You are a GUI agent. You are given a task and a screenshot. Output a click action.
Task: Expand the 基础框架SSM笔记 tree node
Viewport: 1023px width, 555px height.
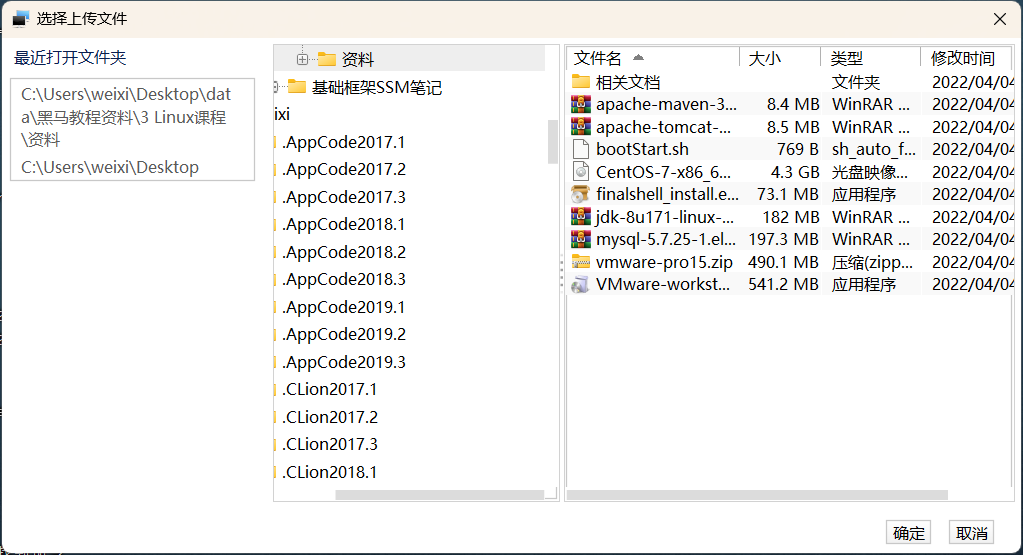pyautogui.click(x=277, y=86)
